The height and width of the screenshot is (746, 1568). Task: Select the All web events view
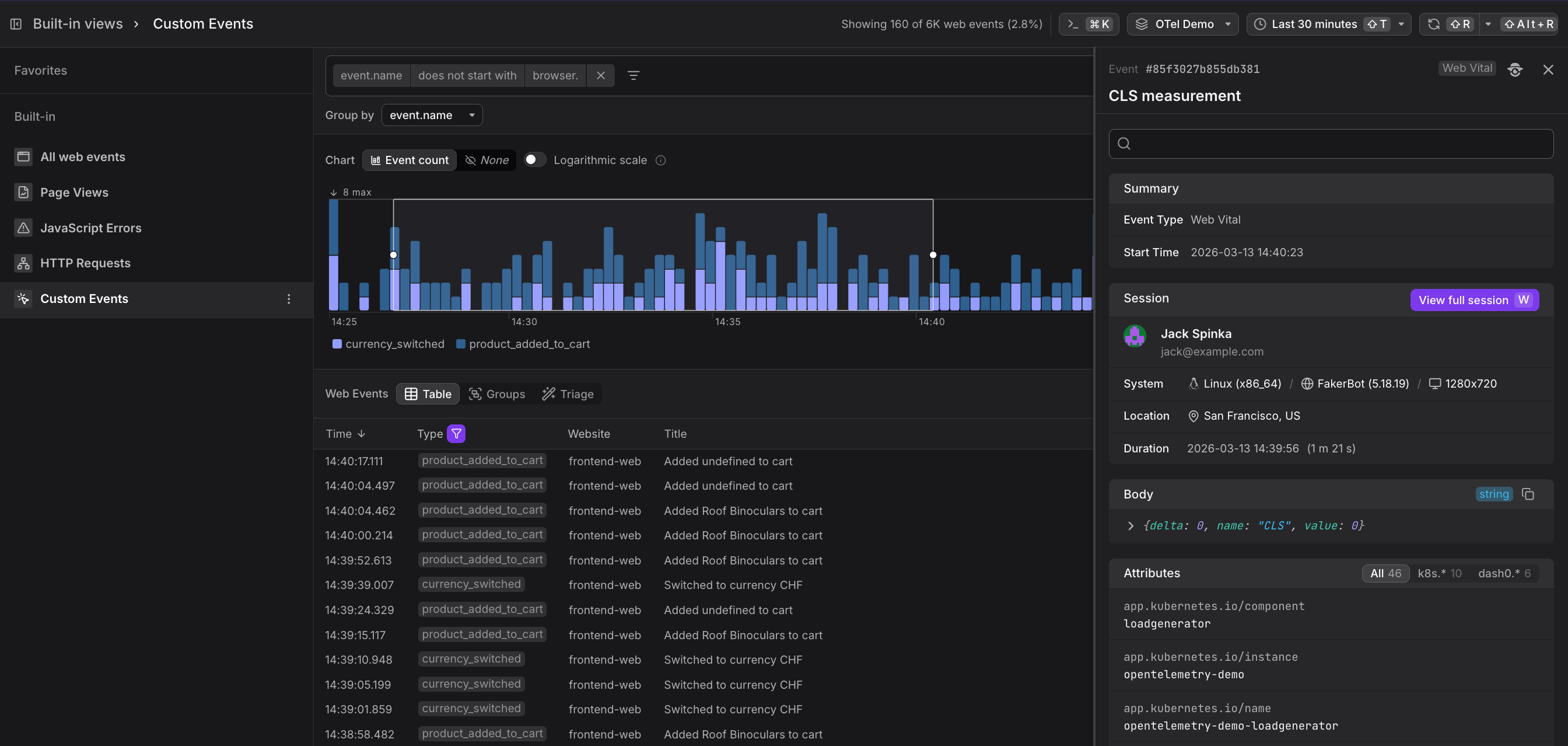click(x=83, y=156)
